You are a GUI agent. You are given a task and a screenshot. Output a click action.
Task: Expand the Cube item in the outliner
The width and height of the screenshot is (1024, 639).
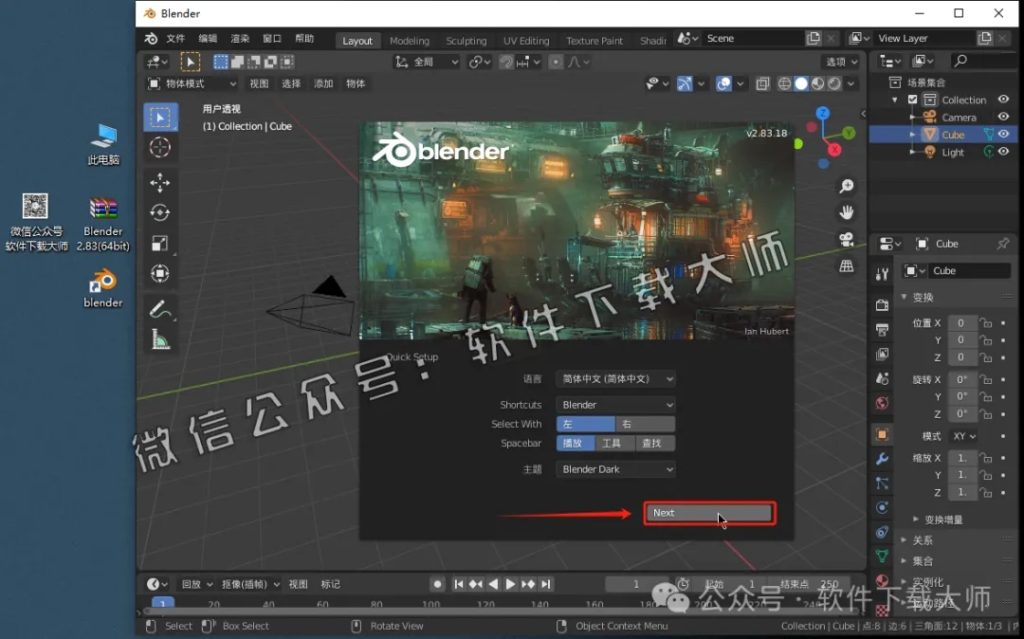tap(912, 134)
